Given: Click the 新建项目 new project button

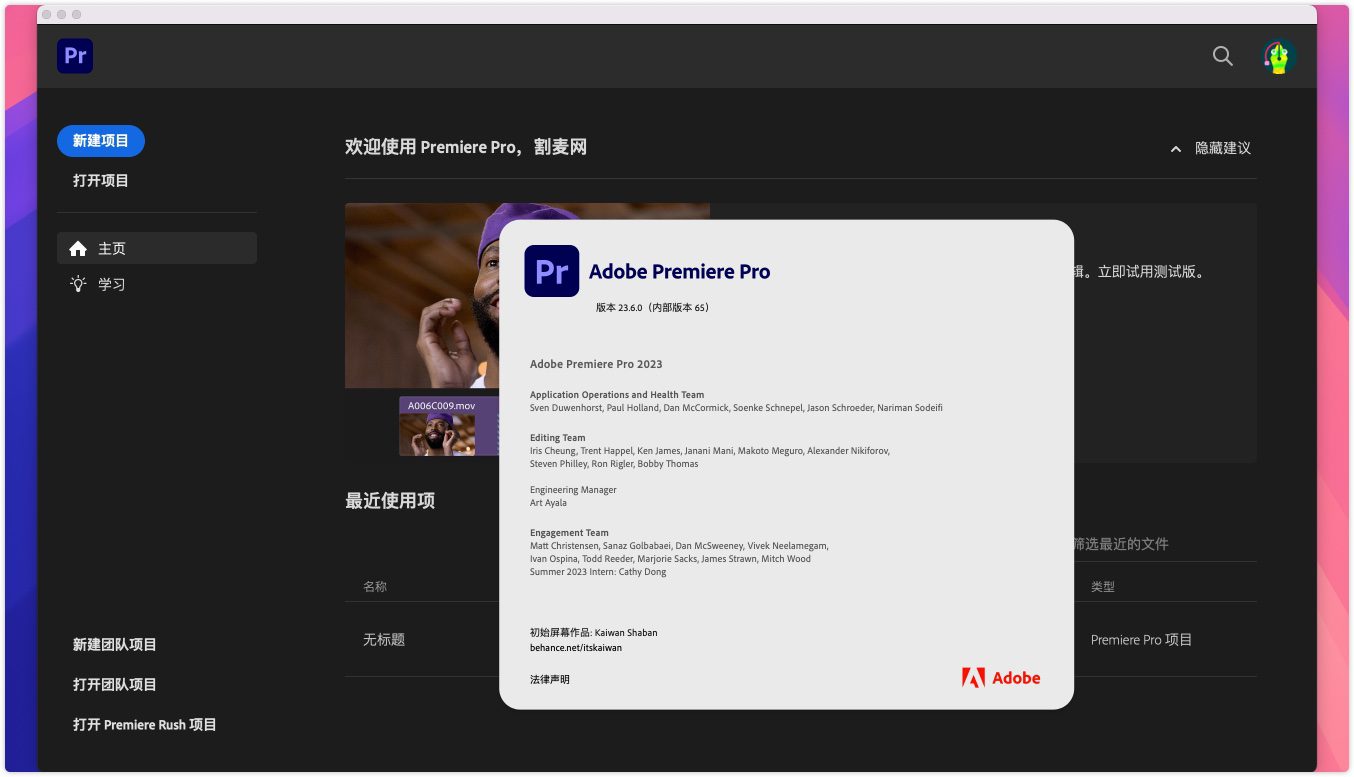Looking at the screenshot, I should pos(101,141).
